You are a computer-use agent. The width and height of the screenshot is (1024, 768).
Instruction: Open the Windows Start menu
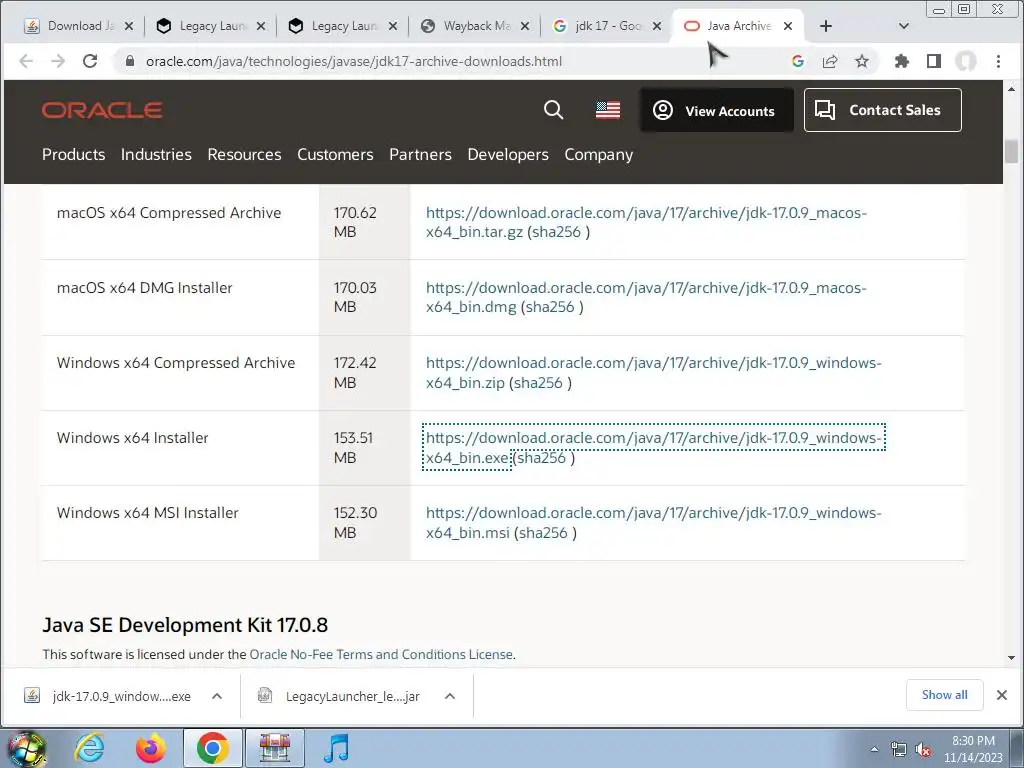click(x=26, y=748)
